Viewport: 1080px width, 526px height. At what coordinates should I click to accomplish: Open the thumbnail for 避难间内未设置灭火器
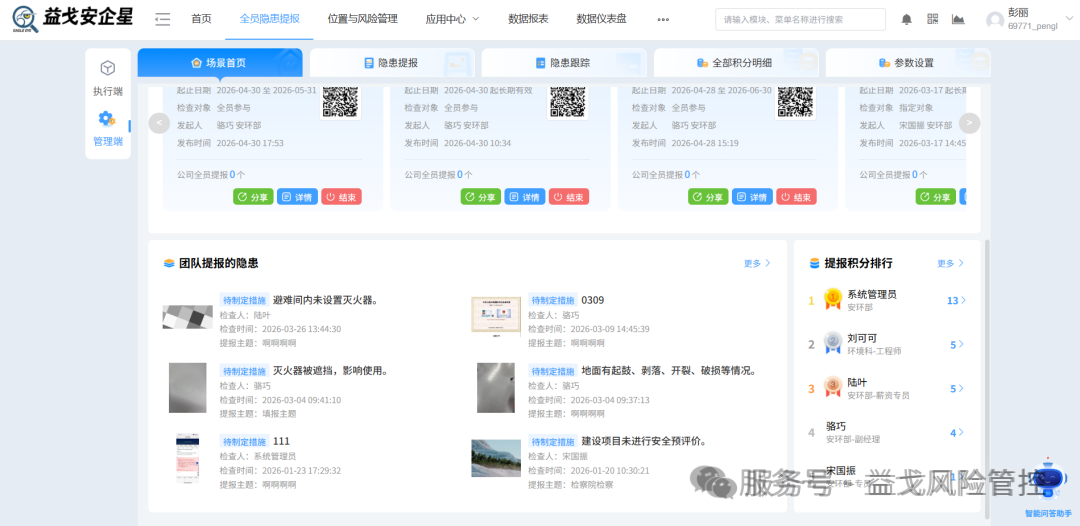187,317
